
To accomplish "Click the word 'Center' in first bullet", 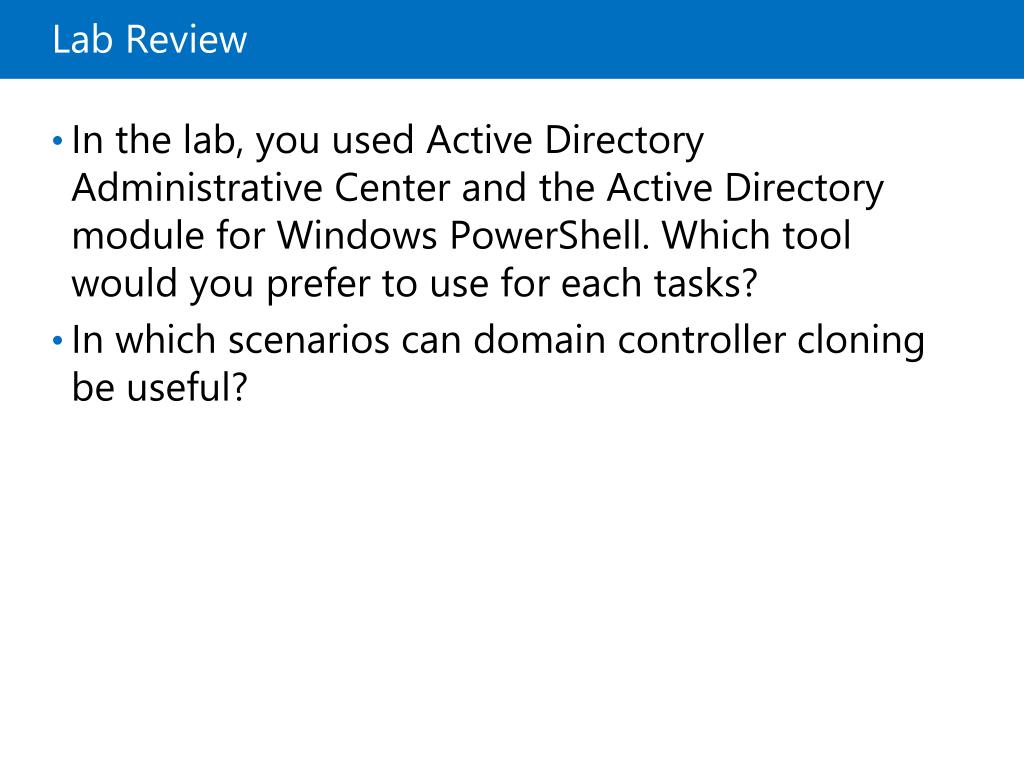I will click(x=392, y=188).
